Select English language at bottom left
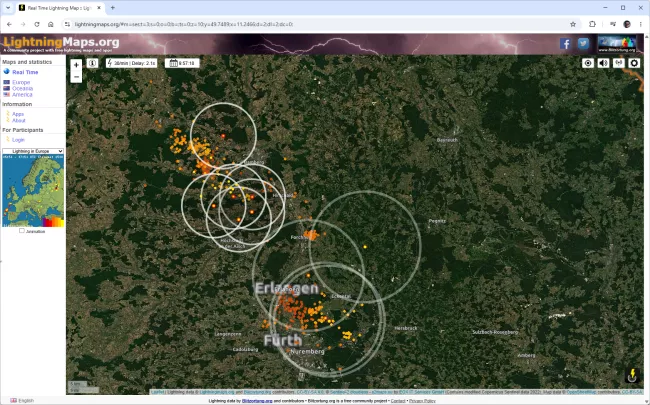 click(22, 400)
